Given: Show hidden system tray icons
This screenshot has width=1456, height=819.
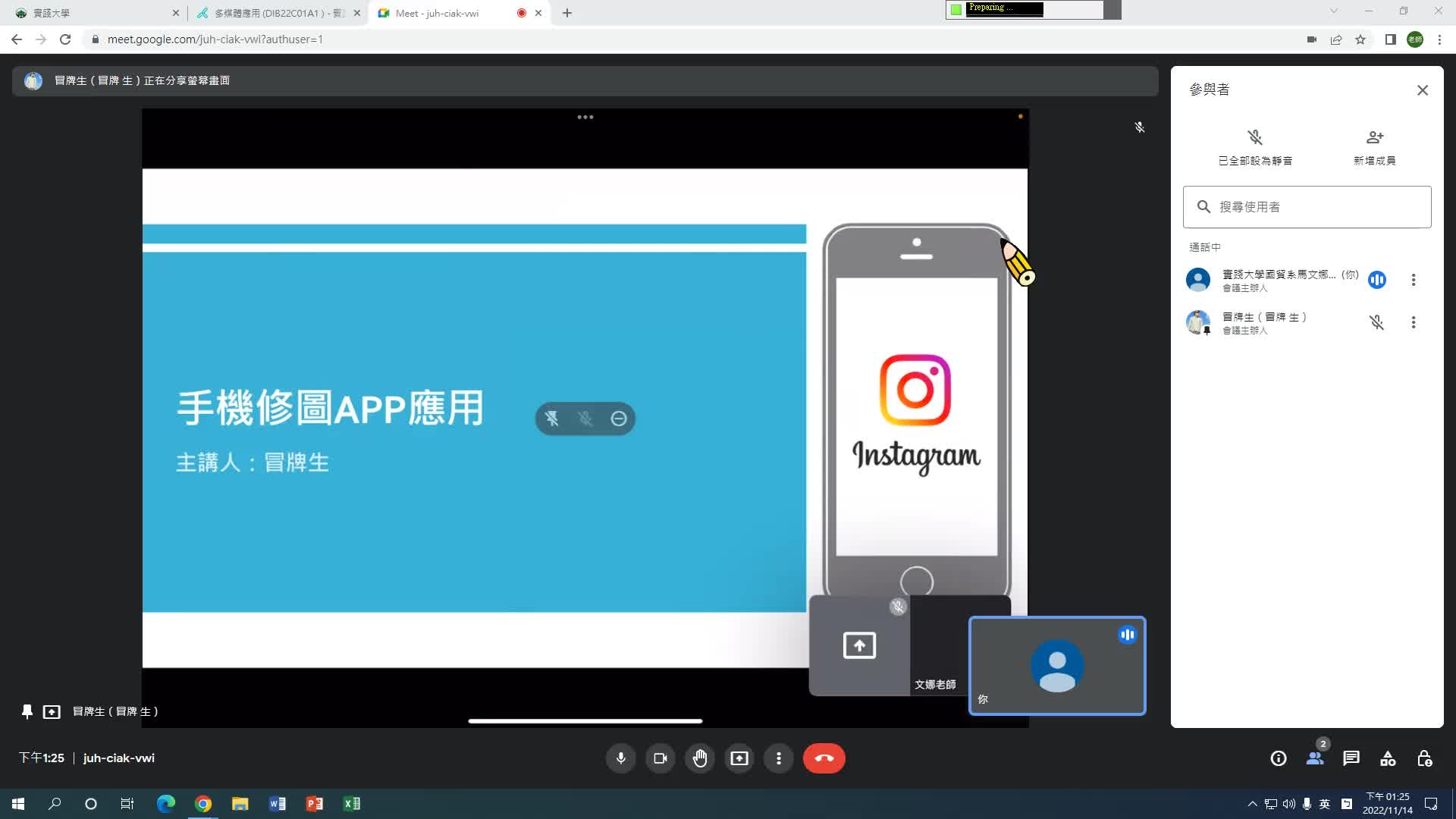Looking at the screenshot, I should (1252, 804).
